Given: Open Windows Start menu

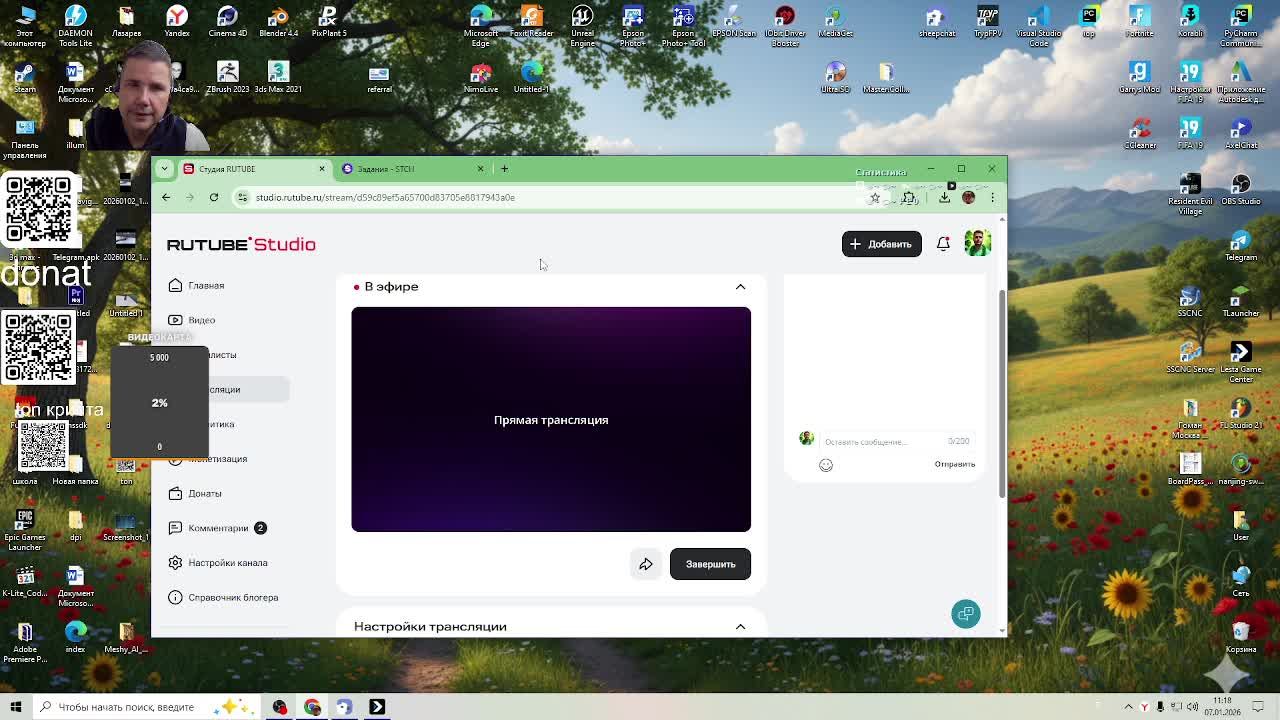Looking at the screenshot, I should tap(16, 707).
